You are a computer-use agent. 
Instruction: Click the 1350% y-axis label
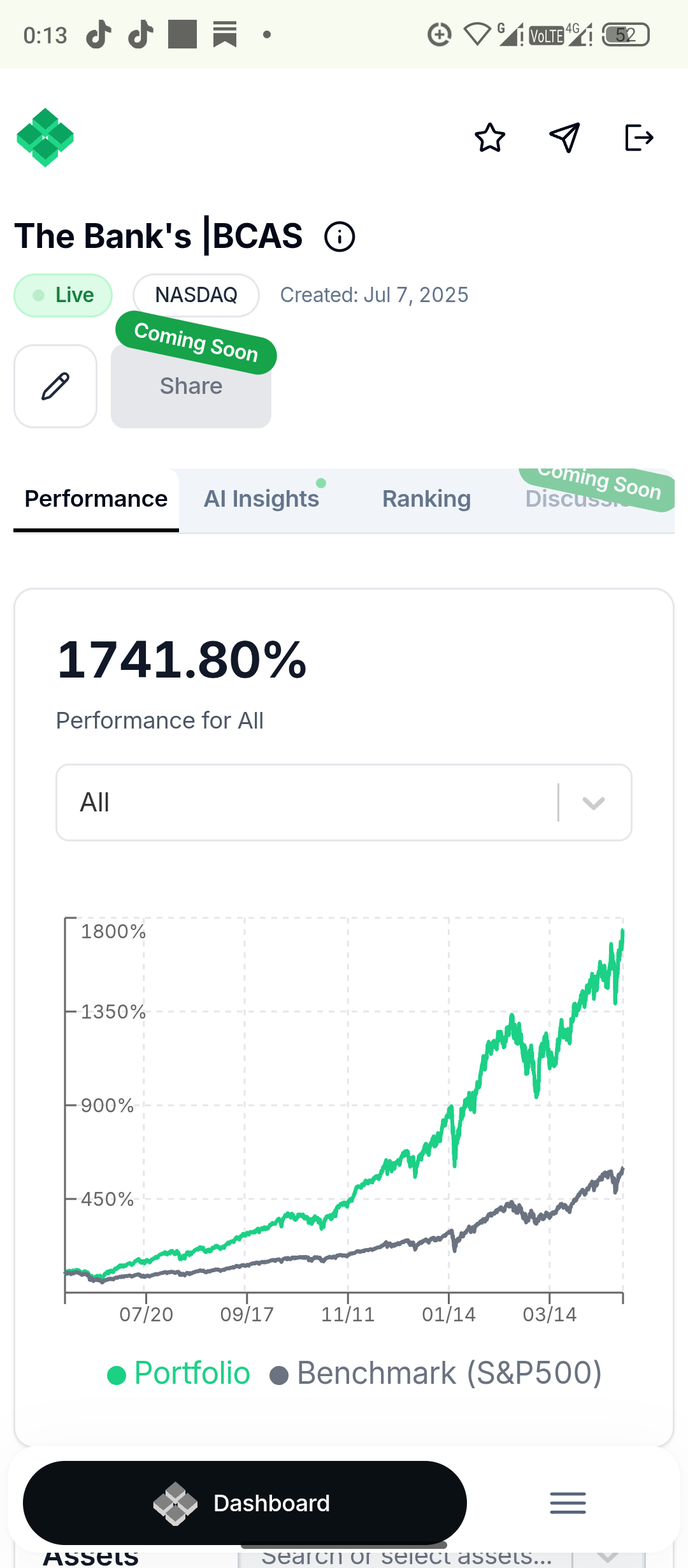113,1012
